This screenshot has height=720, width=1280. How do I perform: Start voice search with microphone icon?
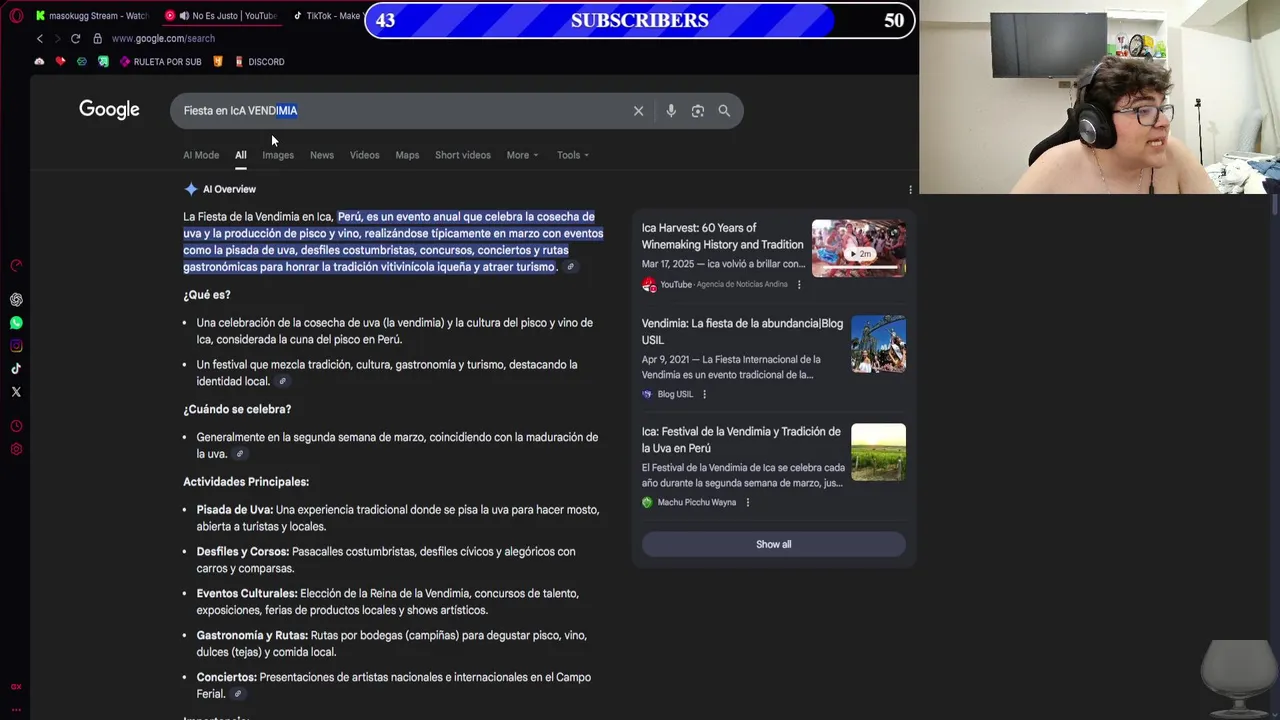click(x=671, y=111)
